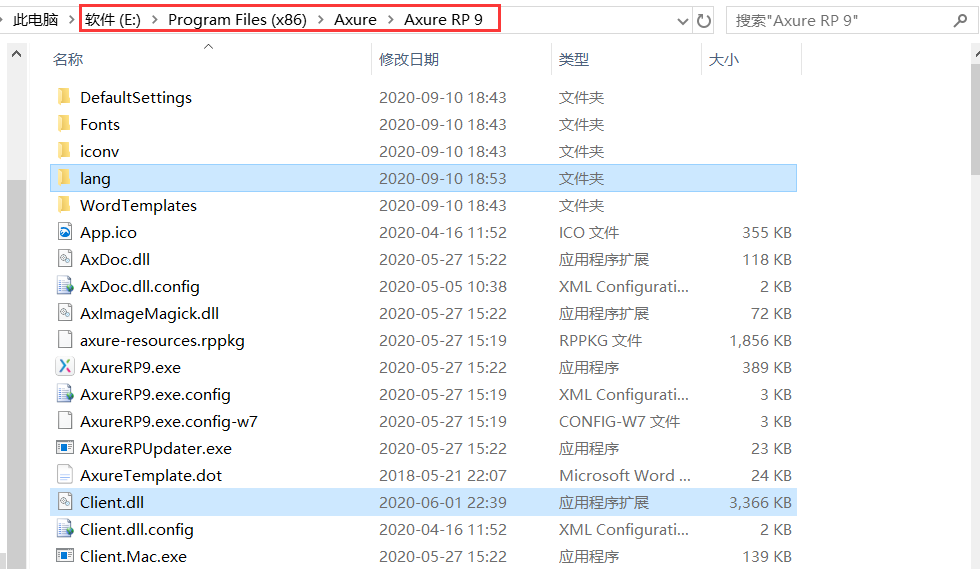Go to Program Files (x86) breadcrumb
This screenshot has width=980, height=569.
point(238,20)
